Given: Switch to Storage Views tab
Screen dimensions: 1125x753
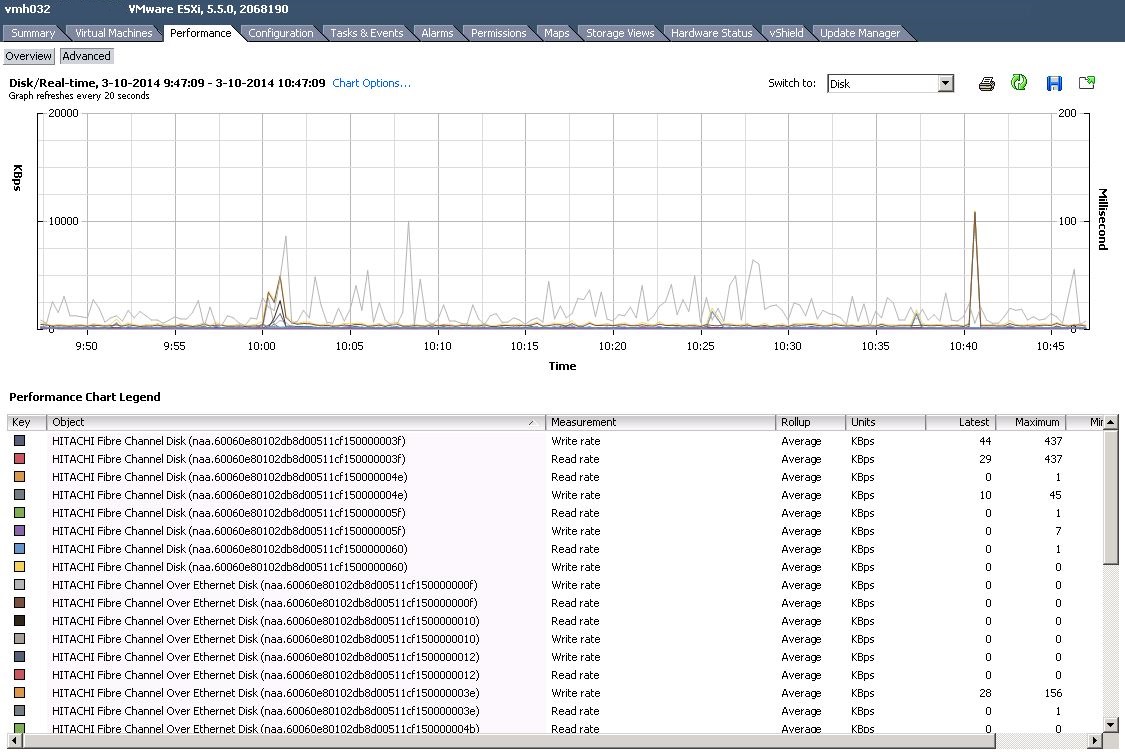Looking at the screenshot, I should pyautogui.click(x=620, y=33).
